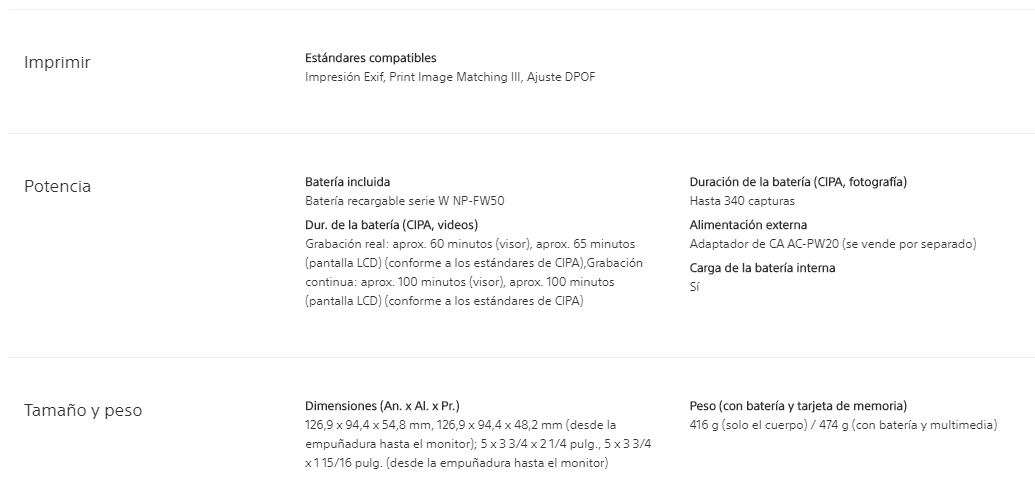The width and height of the screenshot is (1035, 502).
Task: Click the Imprimir section heading
Action: pos(57,62)
